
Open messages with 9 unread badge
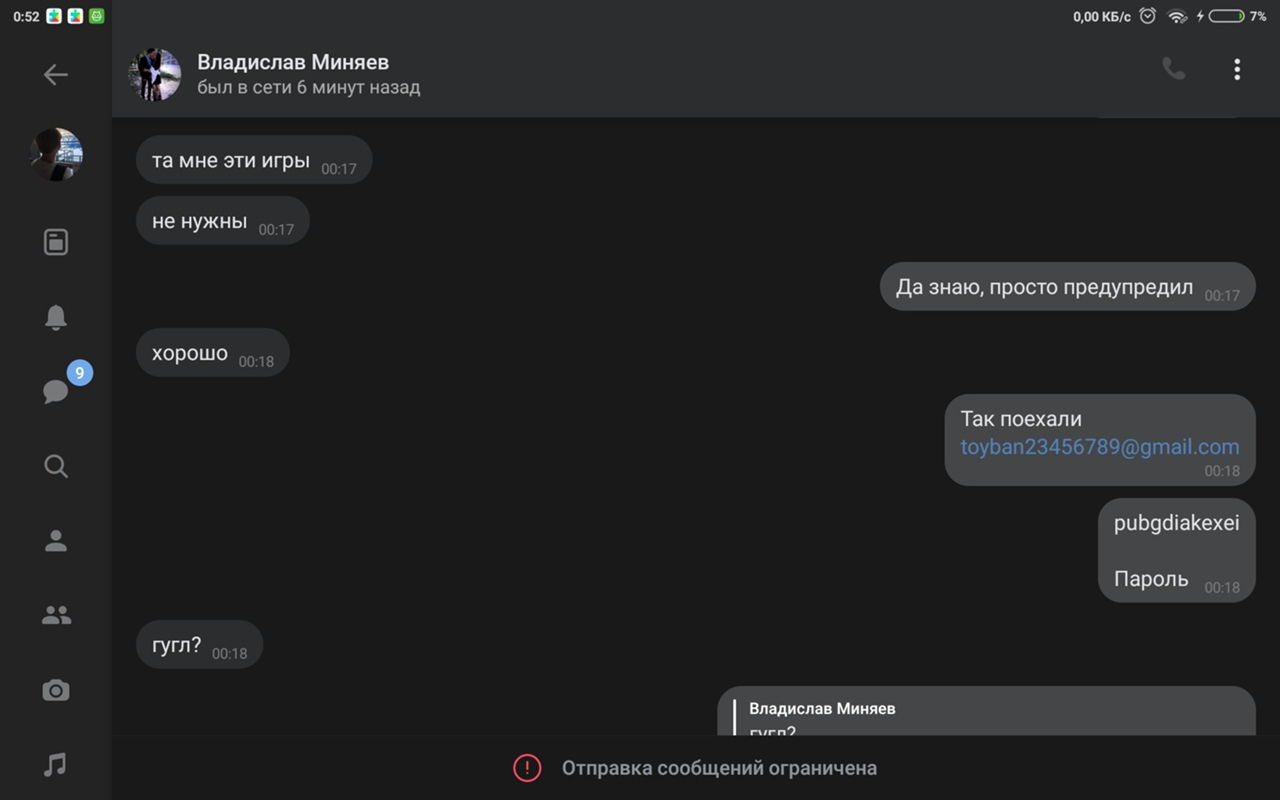tap(56, 391)
